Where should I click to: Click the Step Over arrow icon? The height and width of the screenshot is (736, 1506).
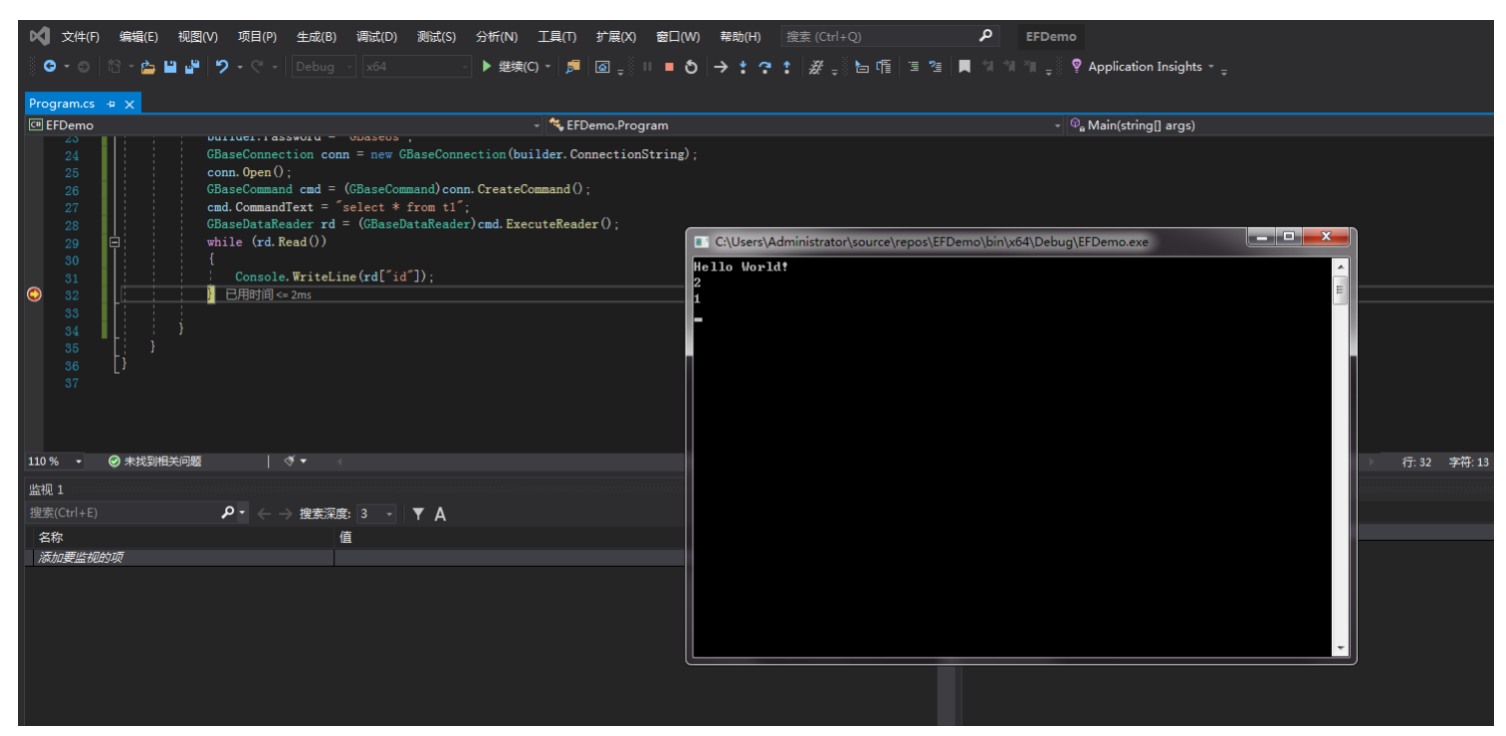pos(765,67)
